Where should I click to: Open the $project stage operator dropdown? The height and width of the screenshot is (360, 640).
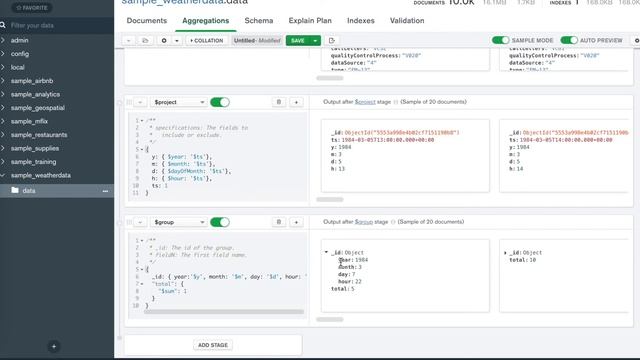coord(178,102)
